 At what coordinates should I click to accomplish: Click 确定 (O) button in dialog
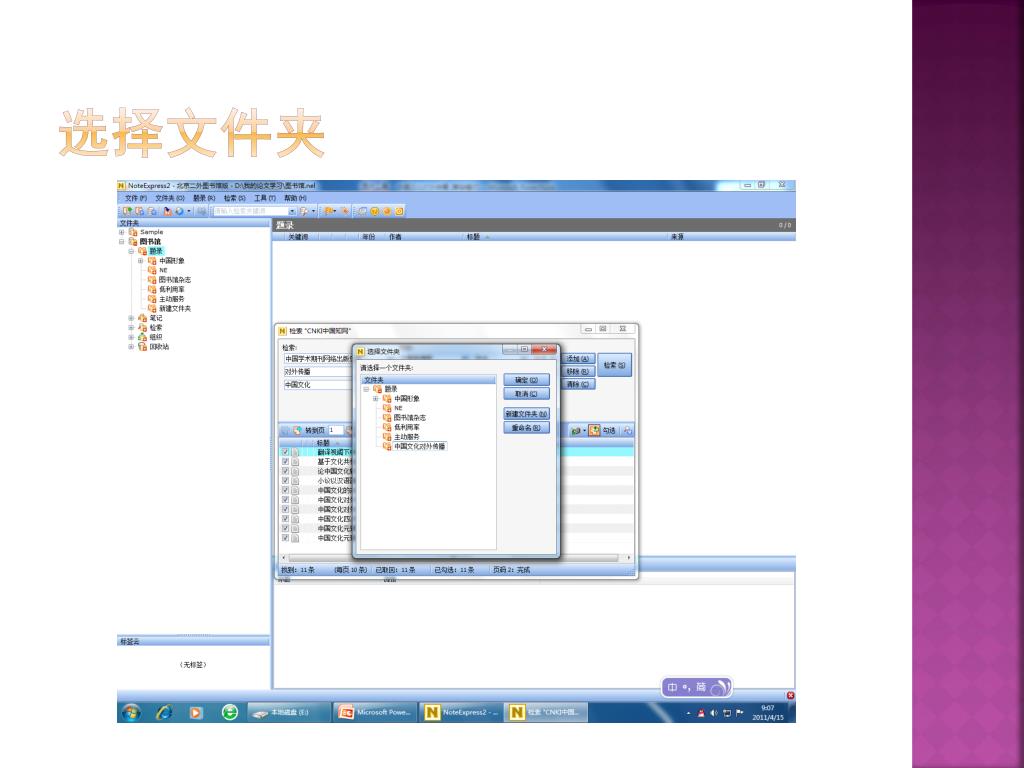point(526,380)
